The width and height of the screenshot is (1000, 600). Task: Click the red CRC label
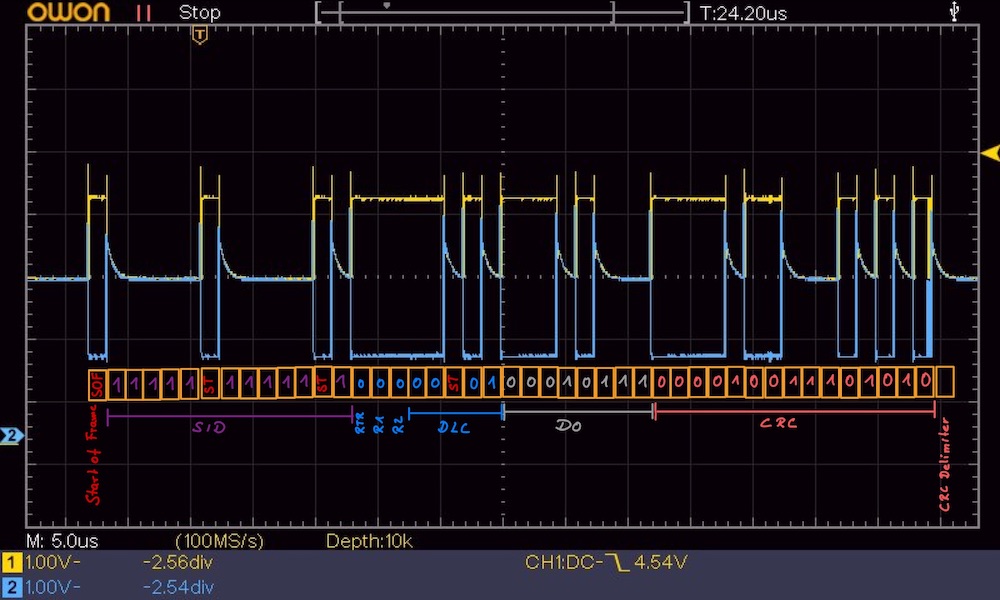[778, 423]
